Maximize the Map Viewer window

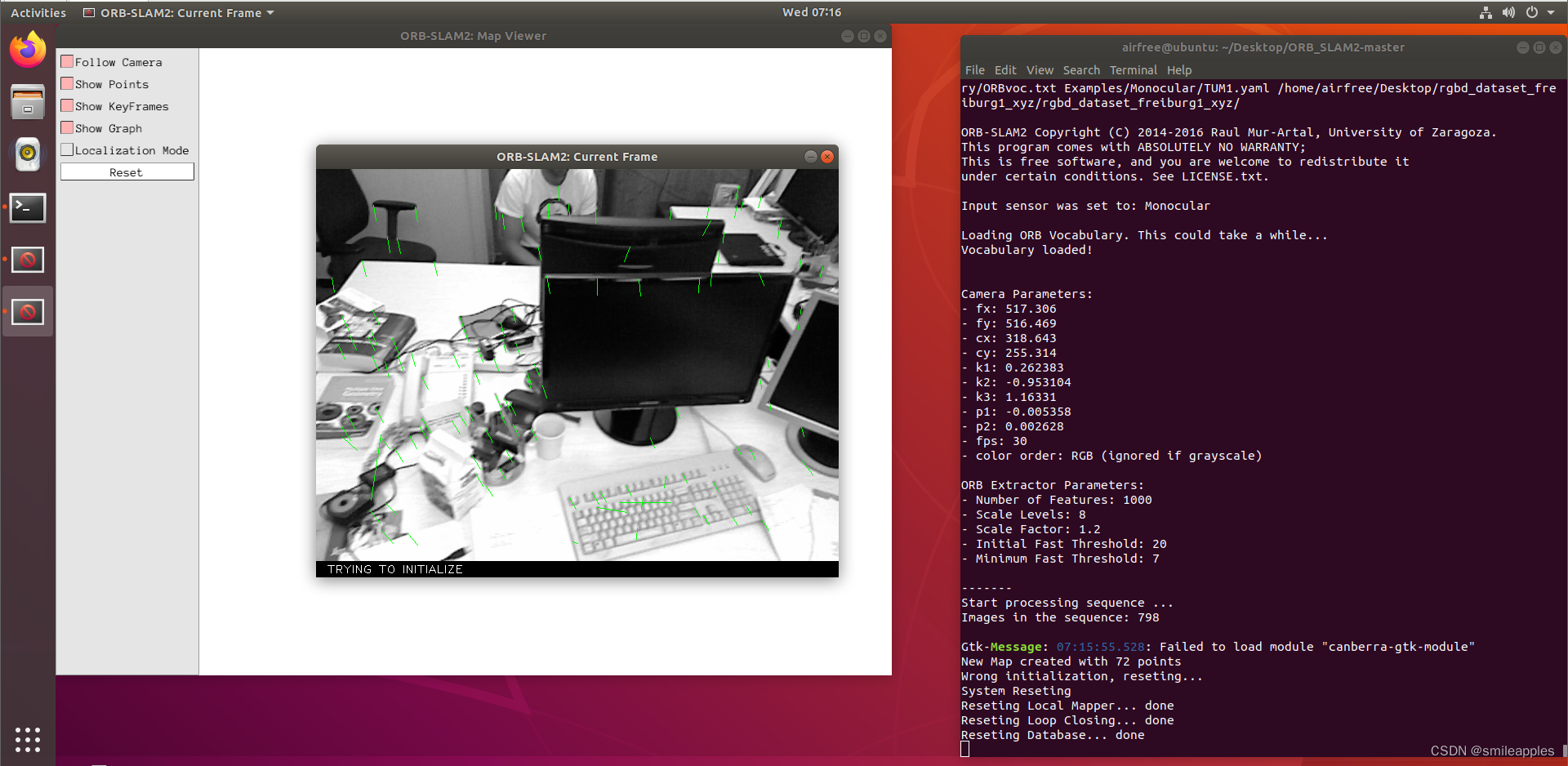pyautogui.click(x=863, y=36)
